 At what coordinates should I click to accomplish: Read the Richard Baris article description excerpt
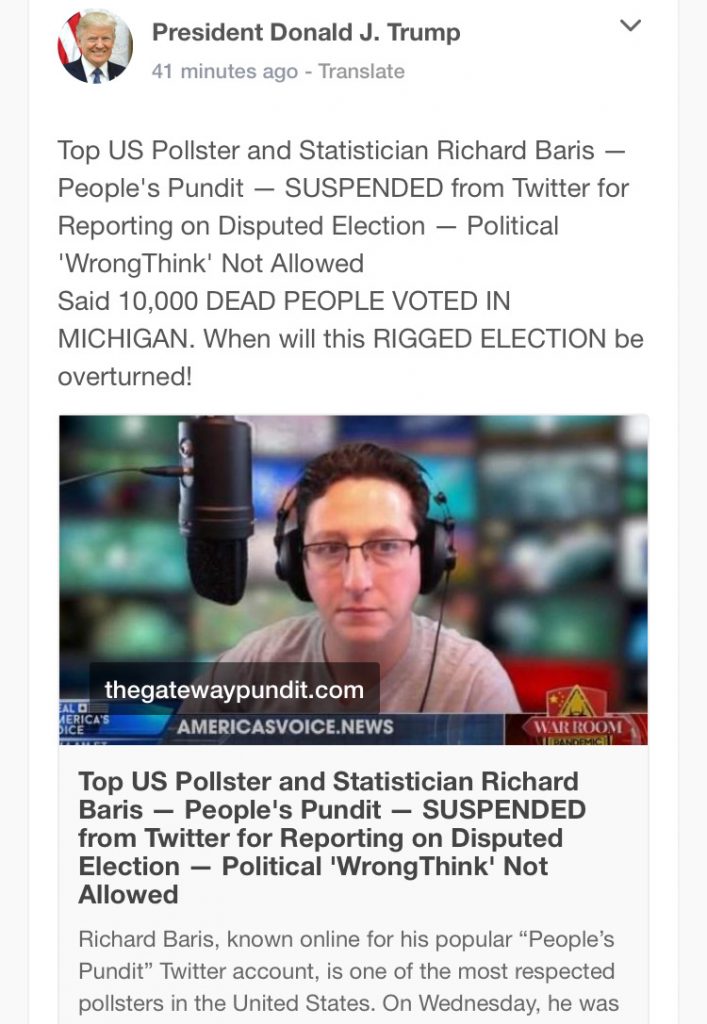(347, 970)
